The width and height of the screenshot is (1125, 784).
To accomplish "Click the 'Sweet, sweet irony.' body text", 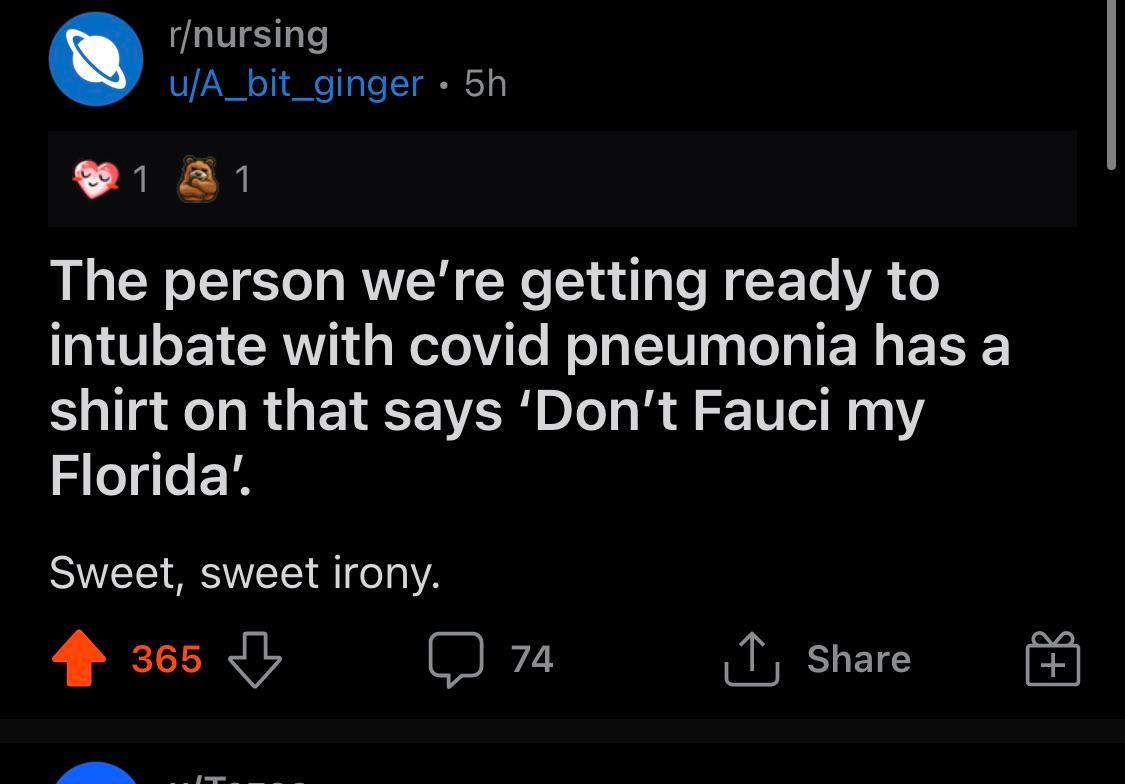I will click(245, 573).
